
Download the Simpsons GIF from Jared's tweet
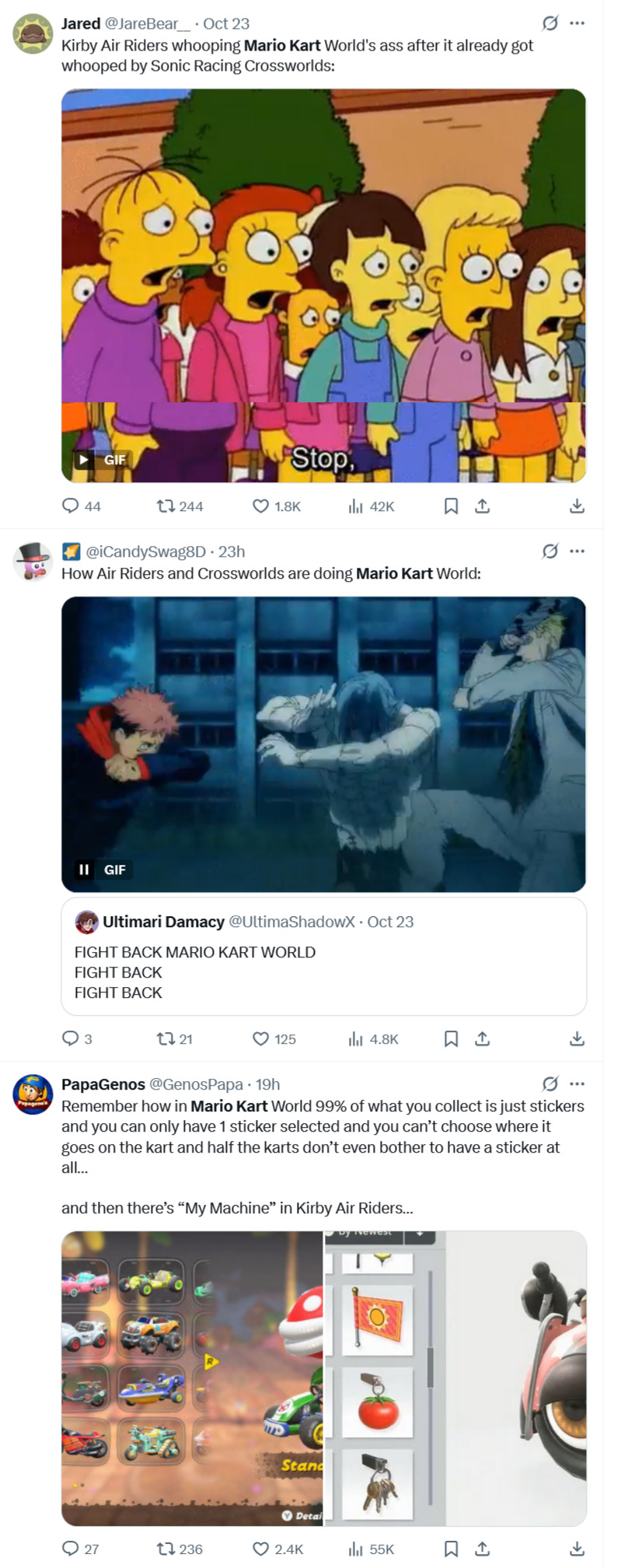pyautogui.click(x=577, y=506)
